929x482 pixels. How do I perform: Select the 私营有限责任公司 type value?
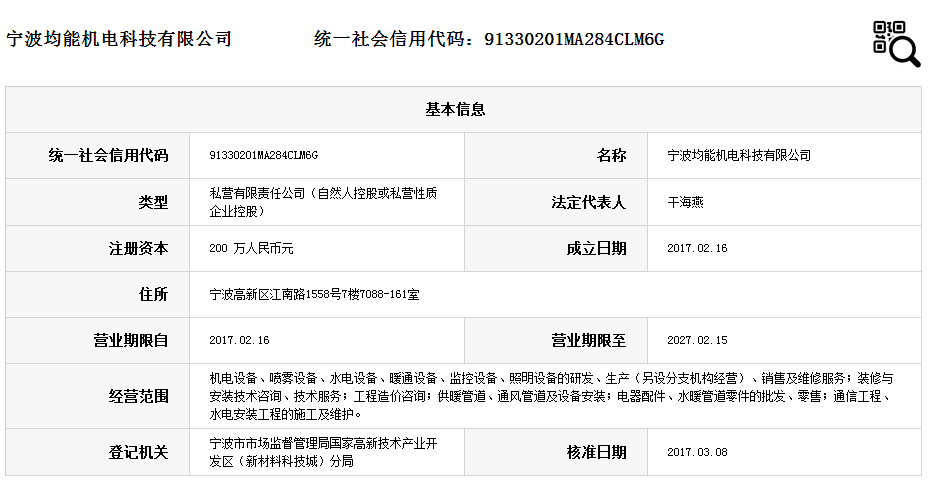[323, 202]
